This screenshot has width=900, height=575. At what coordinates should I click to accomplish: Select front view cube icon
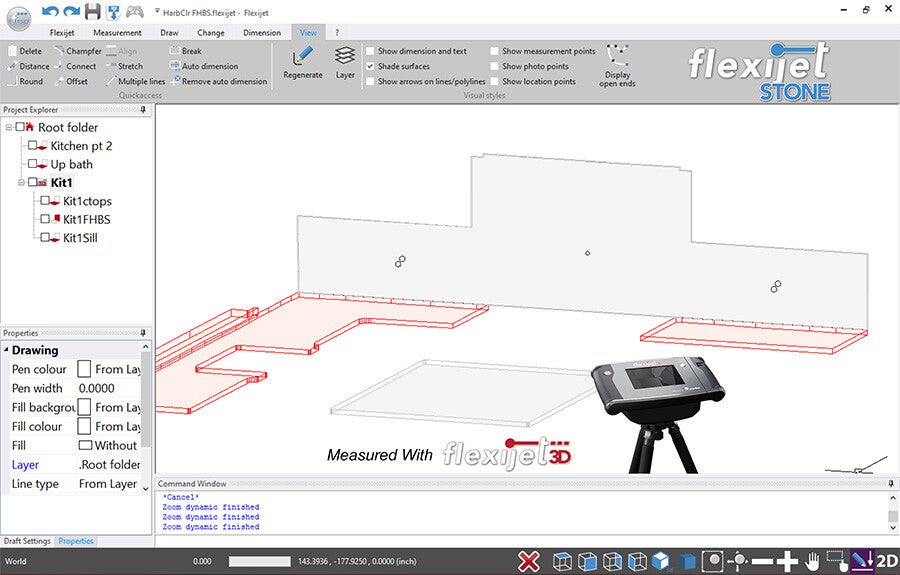click(587, 561)
